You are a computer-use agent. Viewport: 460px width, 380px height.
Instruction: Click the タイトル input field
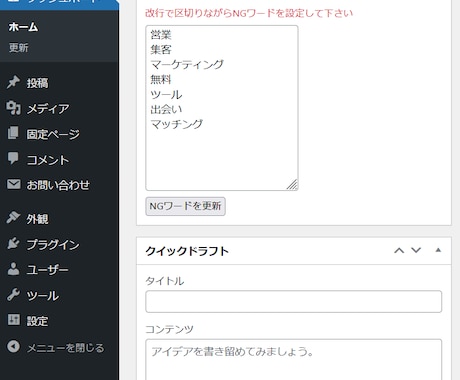[294, 301]
